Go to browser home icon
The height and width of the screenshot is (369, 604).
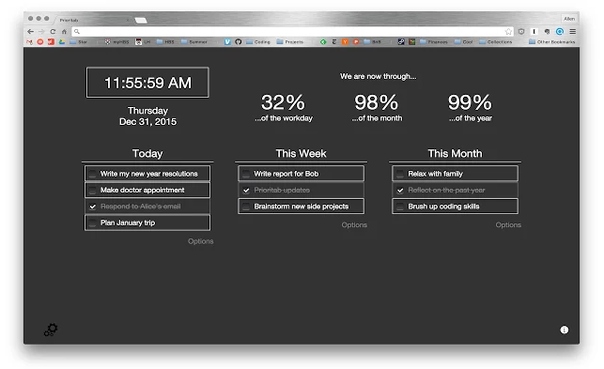coord(64,32)
